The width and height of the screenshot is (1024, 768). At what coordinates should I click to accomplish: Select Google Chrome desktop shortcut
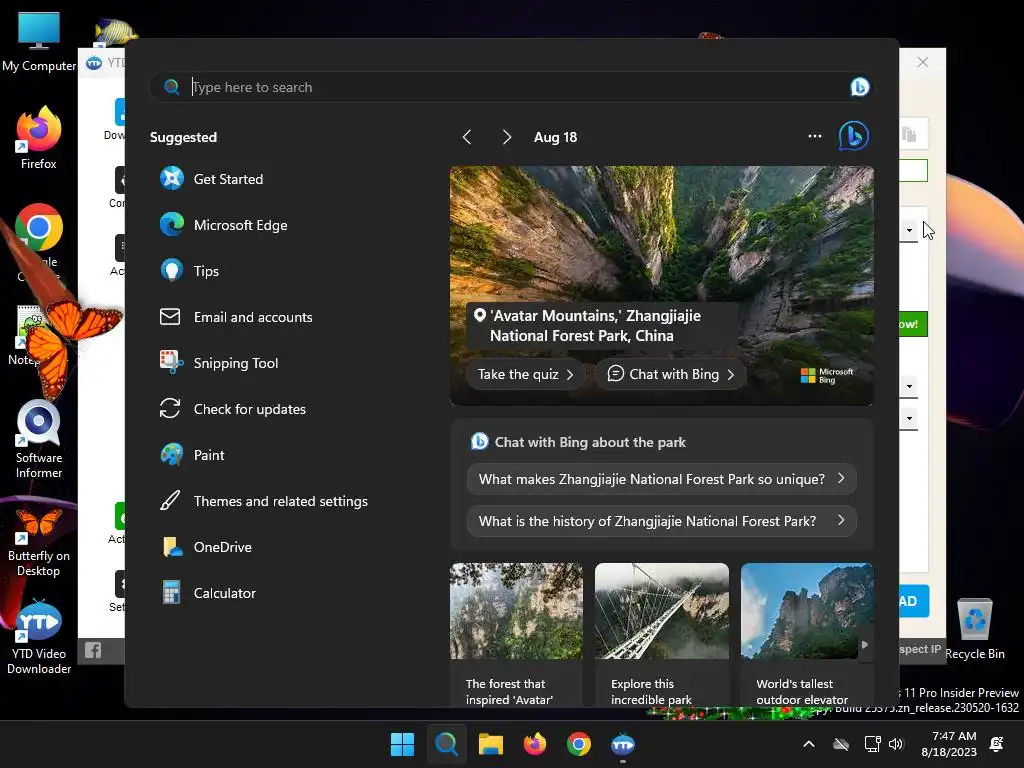(39, 240)
